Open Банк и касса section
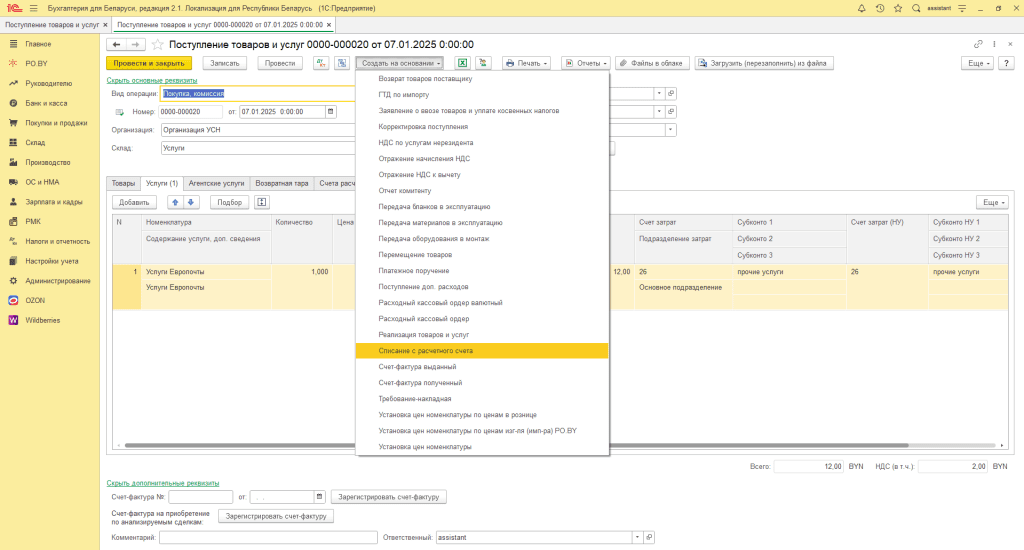This screenshot has width=1024, height=550. [x=46, y=103]
